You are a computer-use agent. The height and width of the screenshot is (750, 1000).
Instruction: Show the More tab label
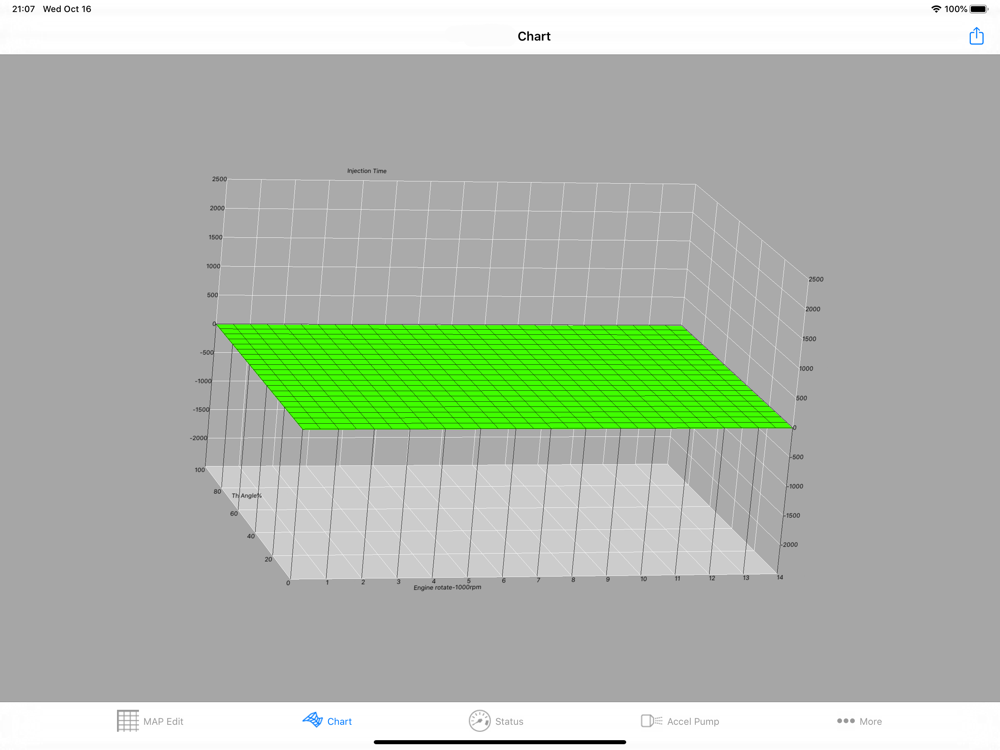(x=871, y=721)
